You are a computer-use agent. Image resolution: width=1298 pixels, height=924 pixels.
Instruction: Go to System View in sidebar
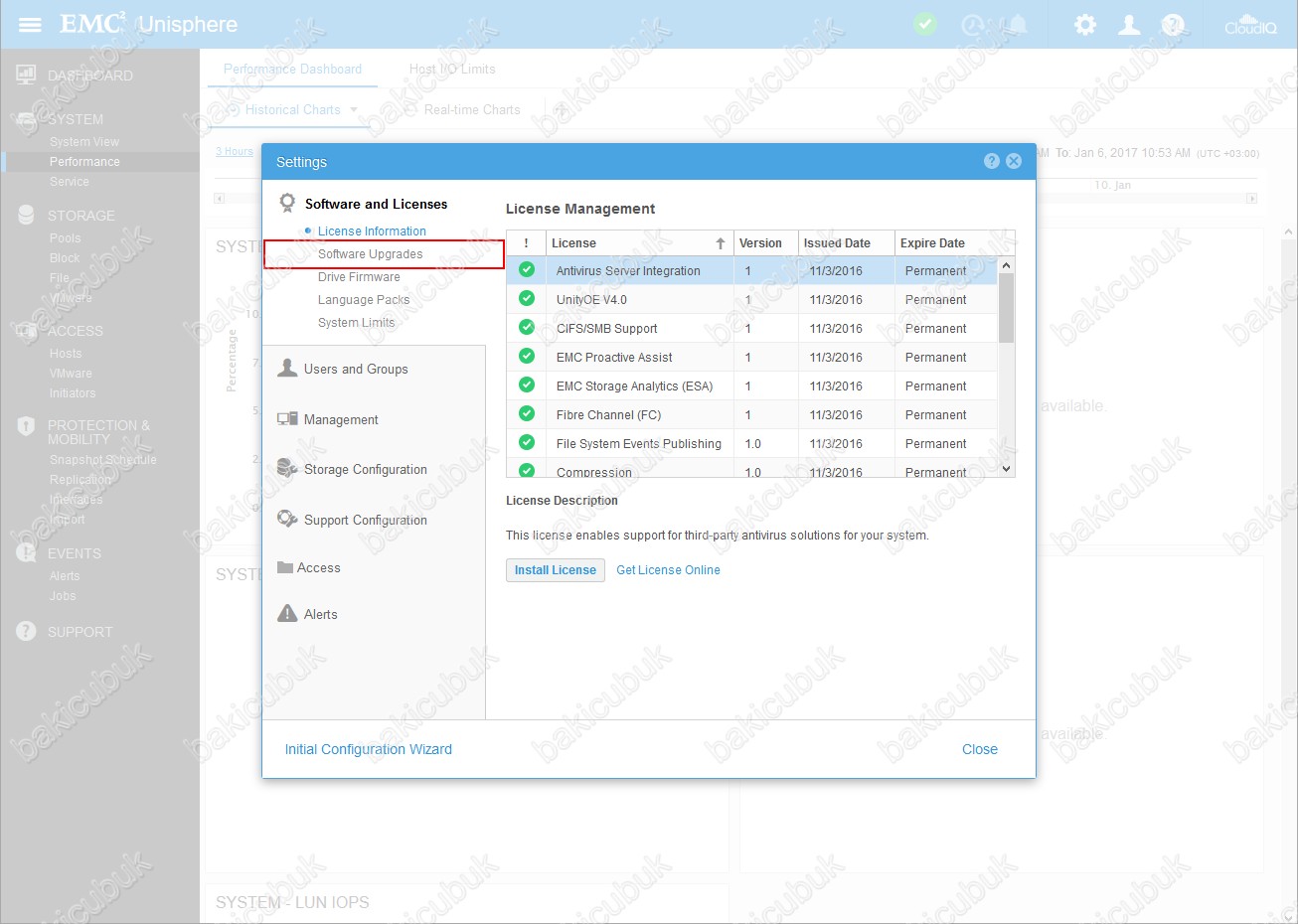click(84, 142)
